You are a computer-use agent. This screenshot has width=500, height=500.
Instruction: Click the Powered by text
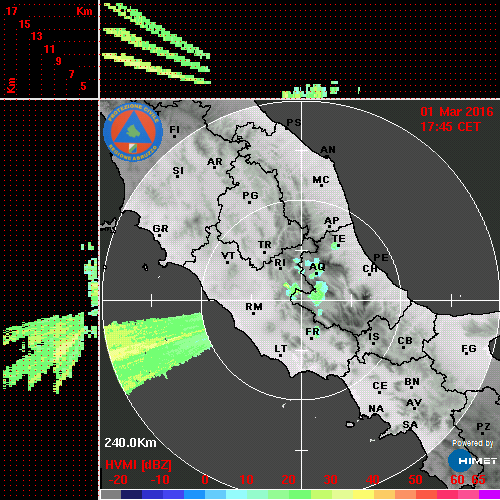click(x=473, y=443)
